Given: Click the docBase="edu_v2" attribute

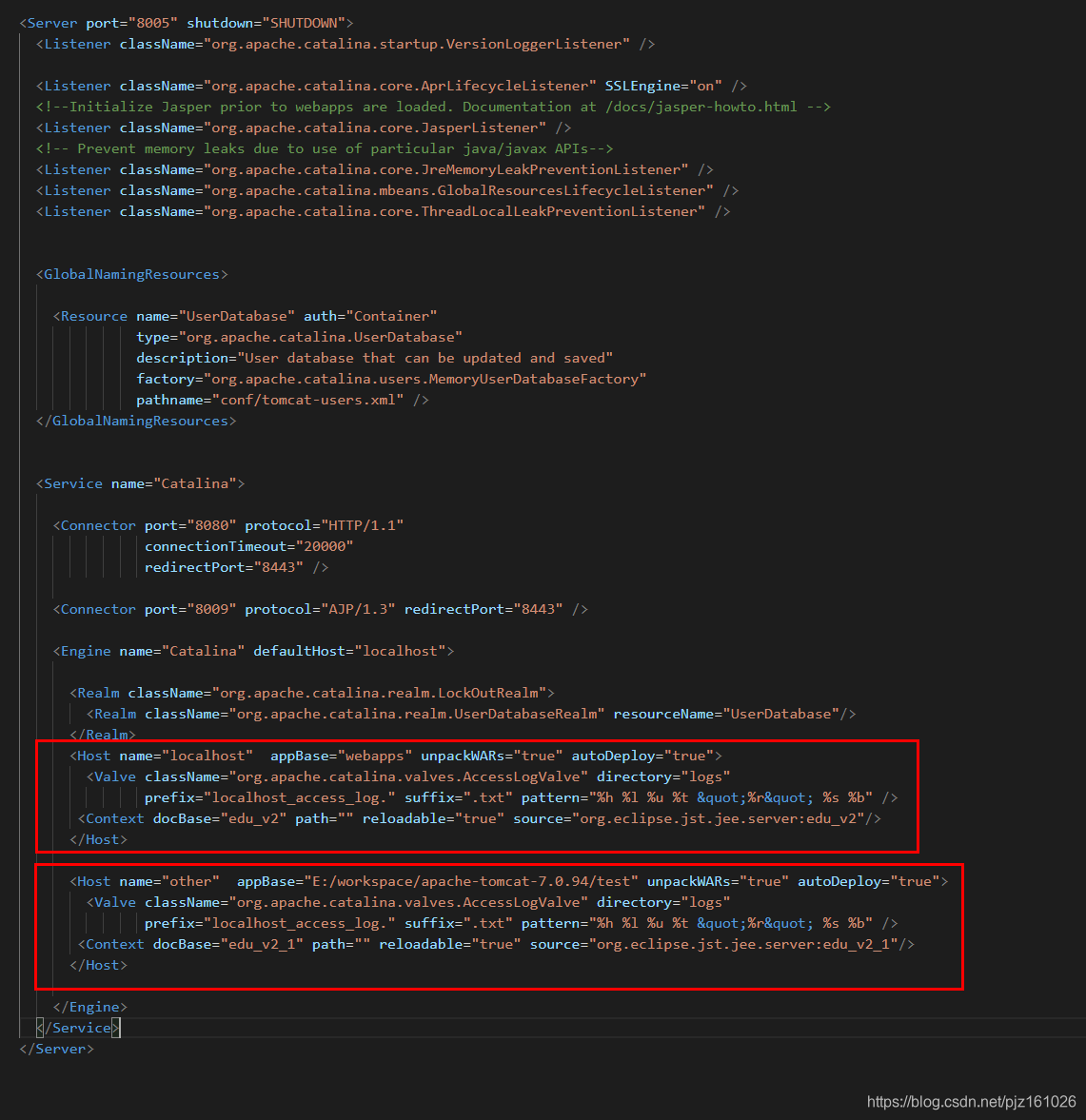Looking at the screenshot, I should 220,818.
